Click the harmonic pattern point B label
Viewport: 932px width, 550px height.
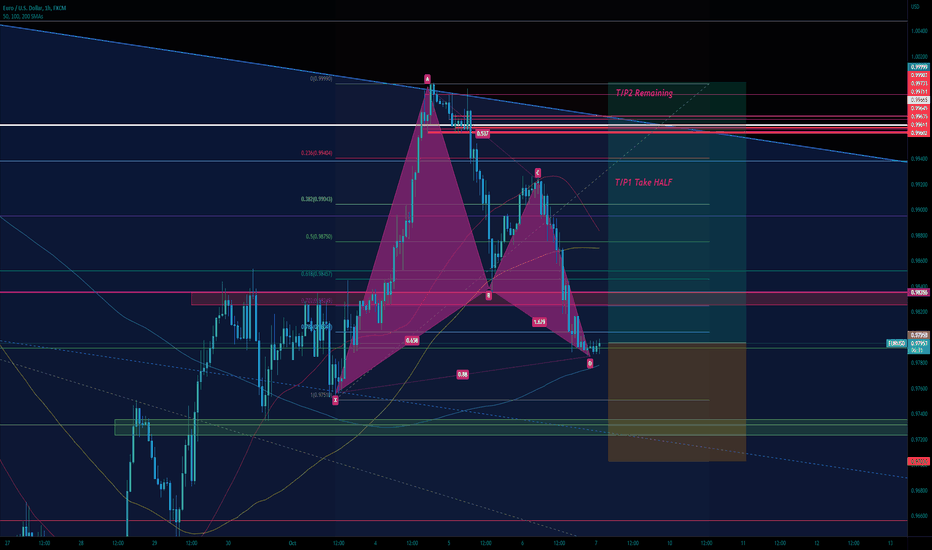(x=489, y=295)
